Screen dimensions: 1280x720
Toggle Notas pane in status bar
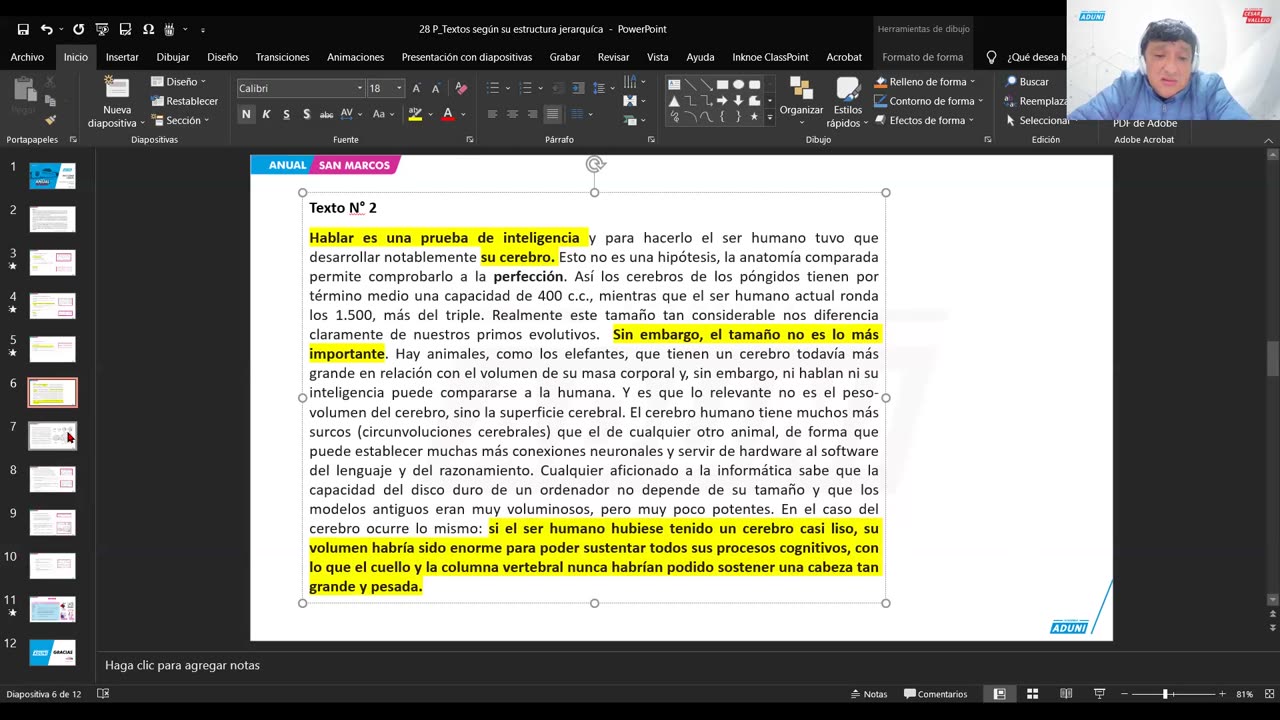pos(868,694)
